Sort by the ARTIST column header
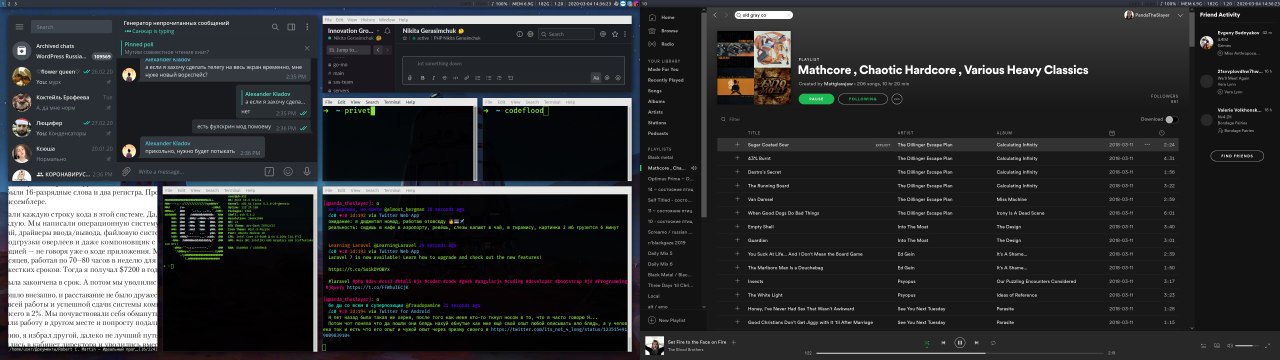 click(905, 132)
